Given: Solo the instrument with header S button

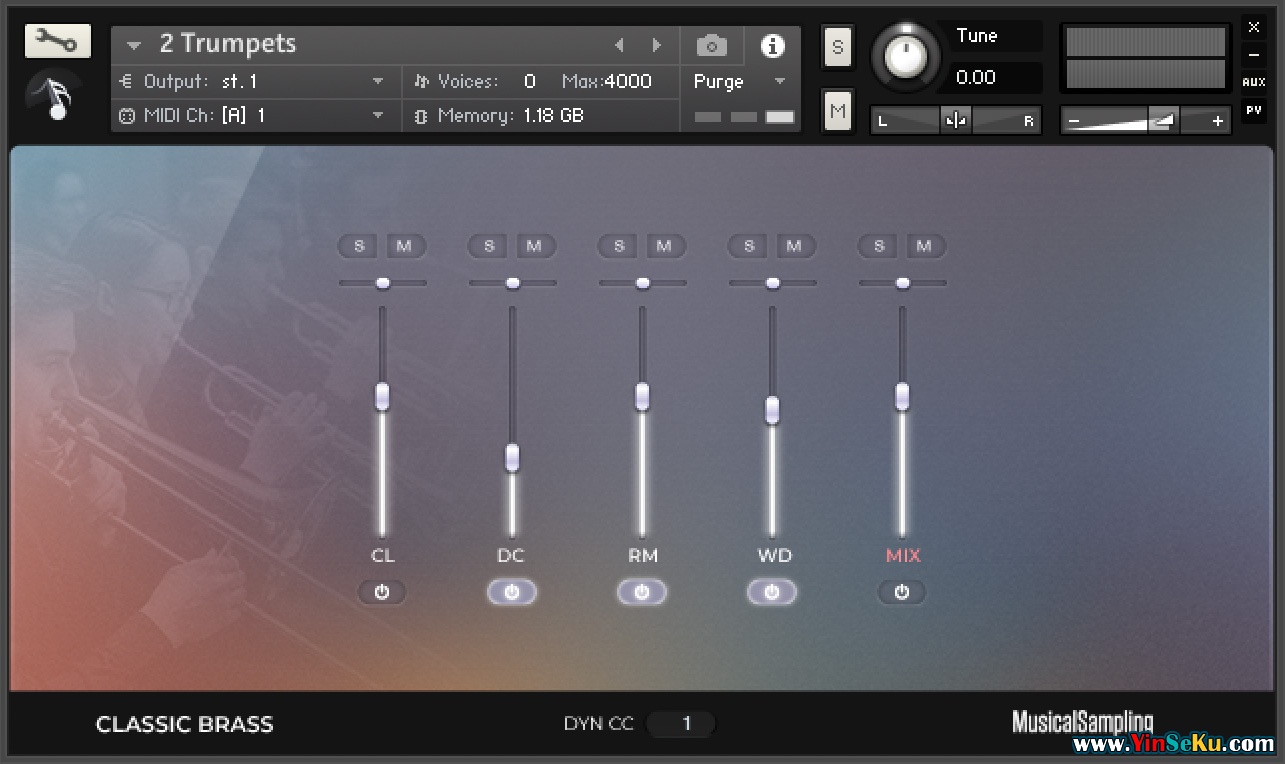Looking at the screenshot, I should coord(837,47).
